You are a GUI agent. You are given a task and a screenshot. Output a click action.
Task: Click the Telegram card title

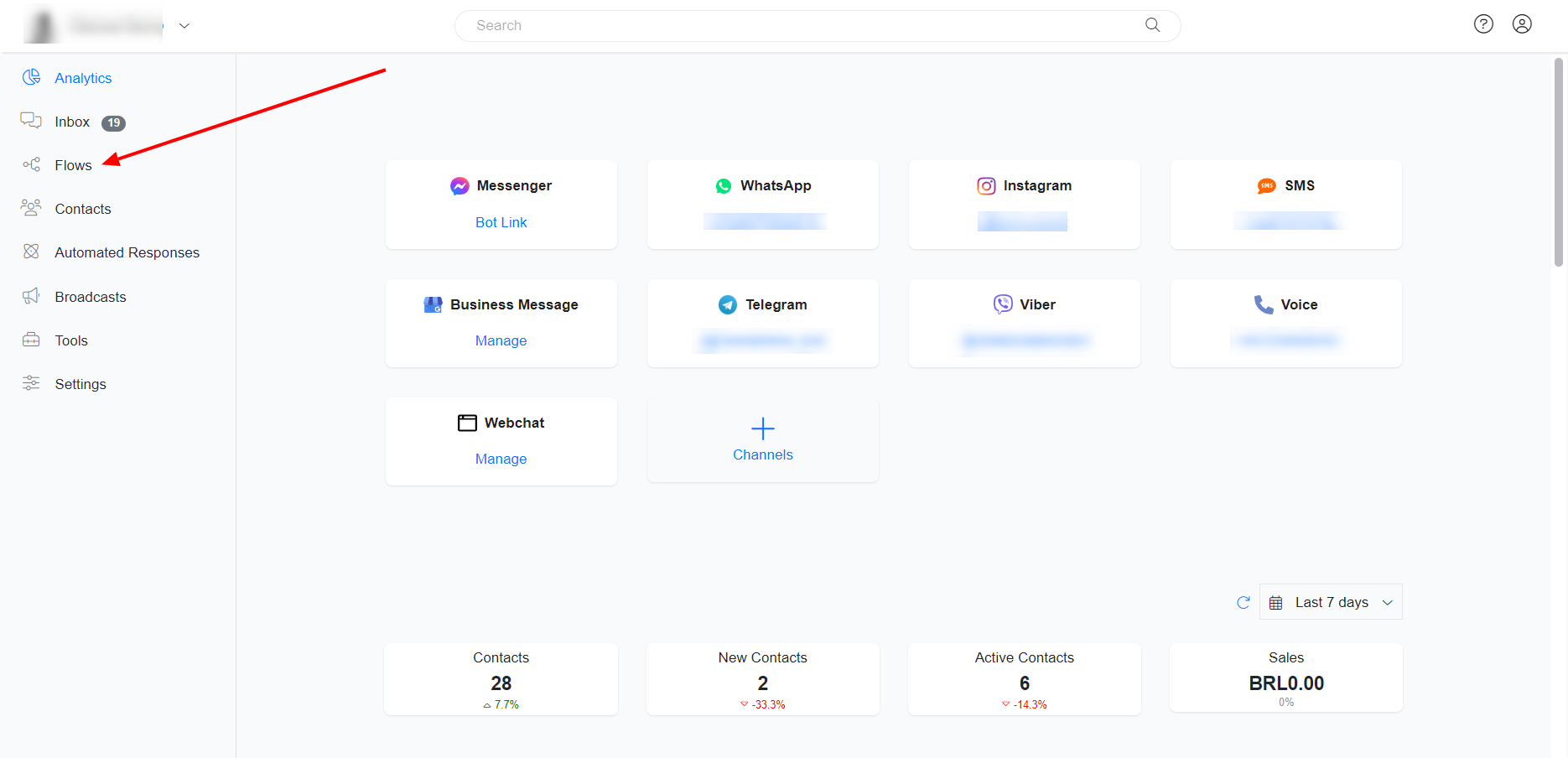coord(776,304)
